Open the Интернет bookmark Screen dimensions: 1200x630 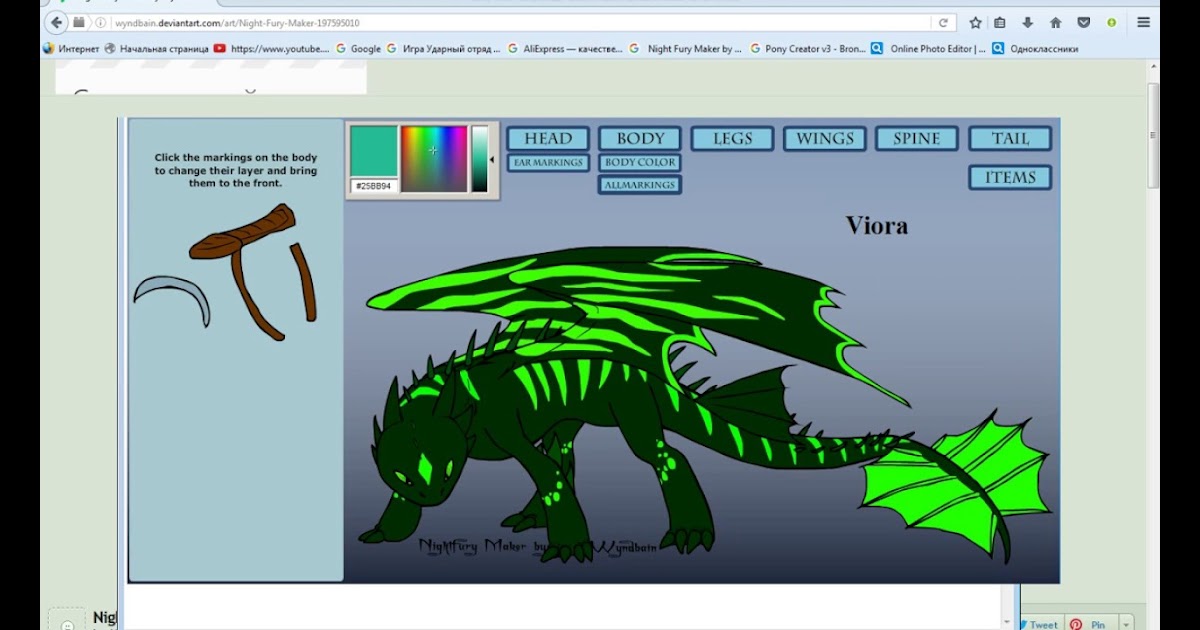pyautogui.click(x=70, y=48)
